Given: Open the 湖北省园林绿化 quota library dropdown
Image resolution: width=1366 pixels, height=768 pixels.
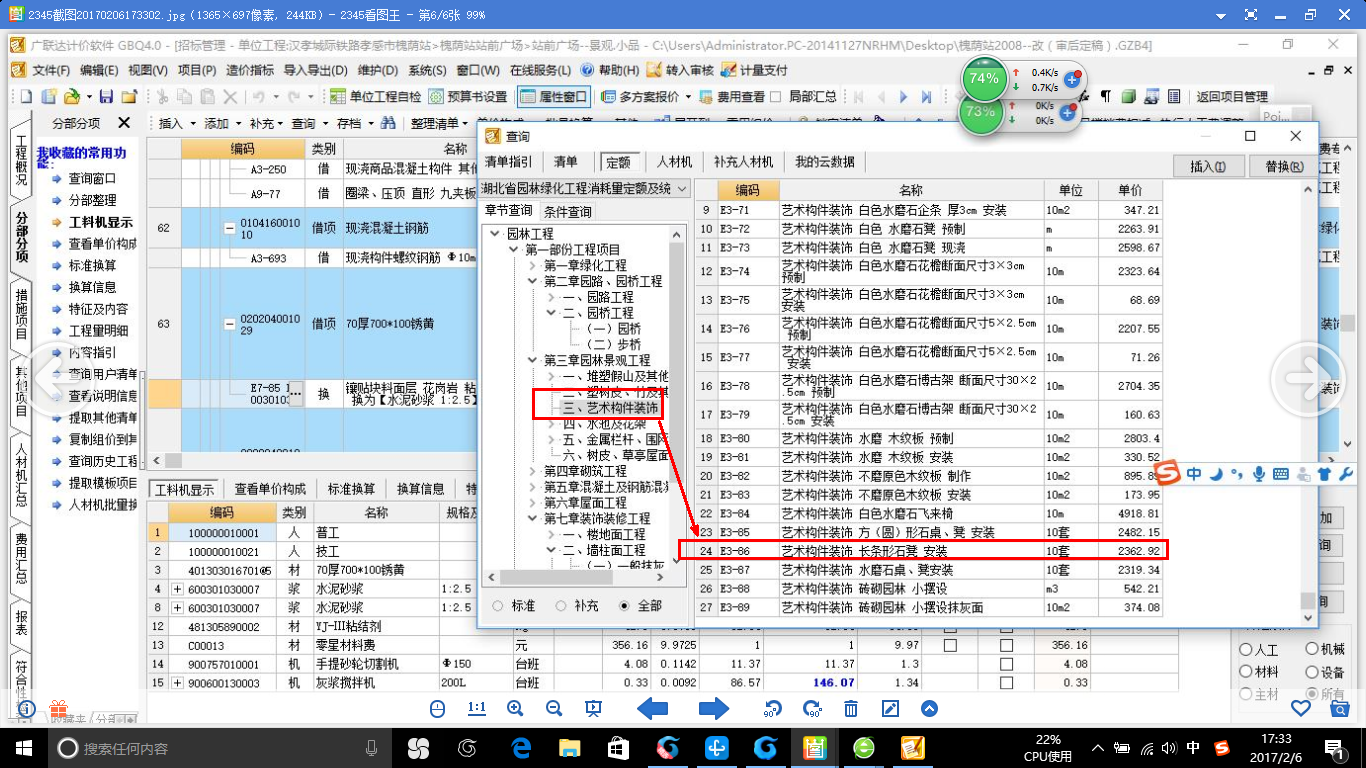Looking at the screenshot, I should point(681,189).
